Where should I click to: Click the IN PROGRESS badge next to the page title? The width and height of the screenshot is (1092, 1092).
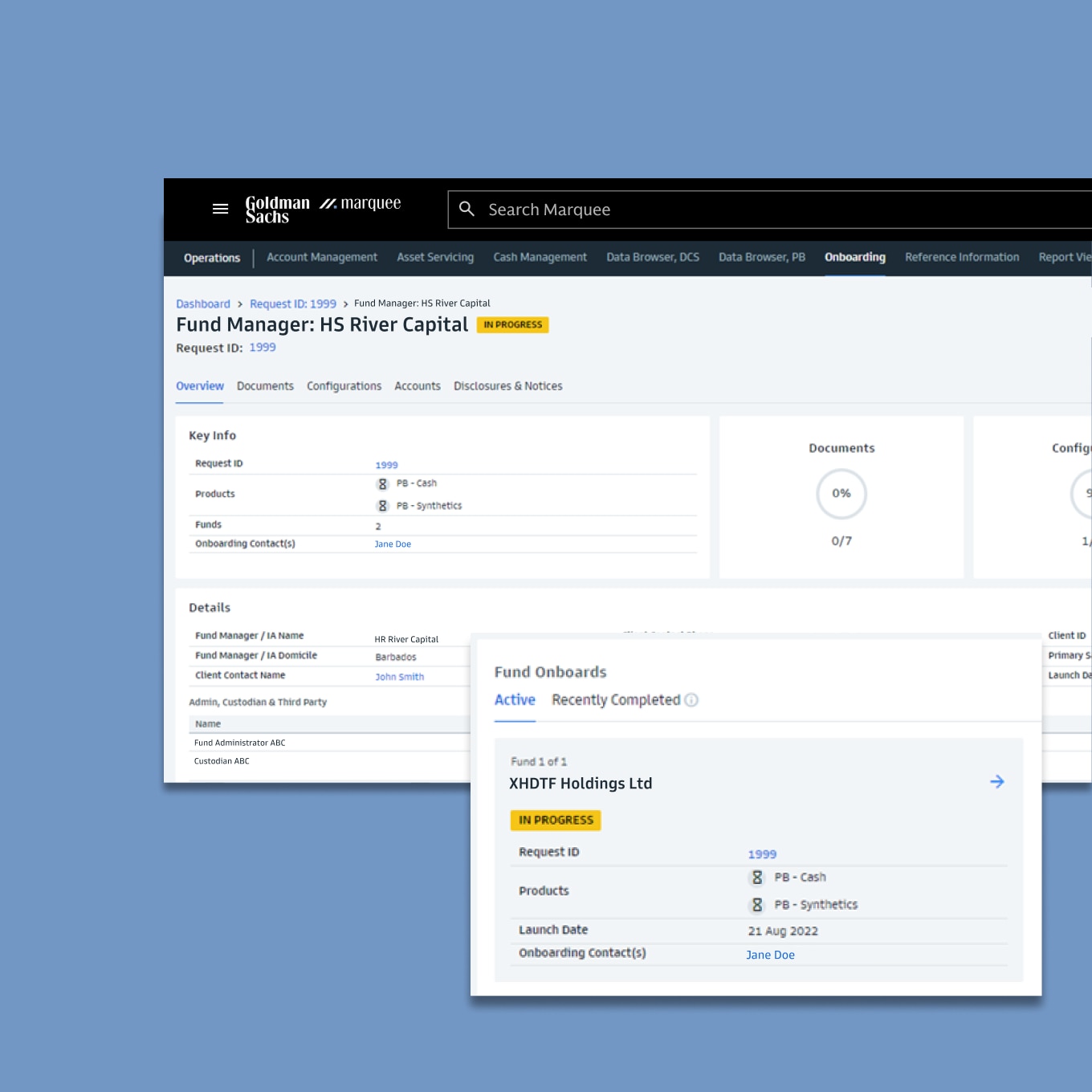[x=513, y=324]
